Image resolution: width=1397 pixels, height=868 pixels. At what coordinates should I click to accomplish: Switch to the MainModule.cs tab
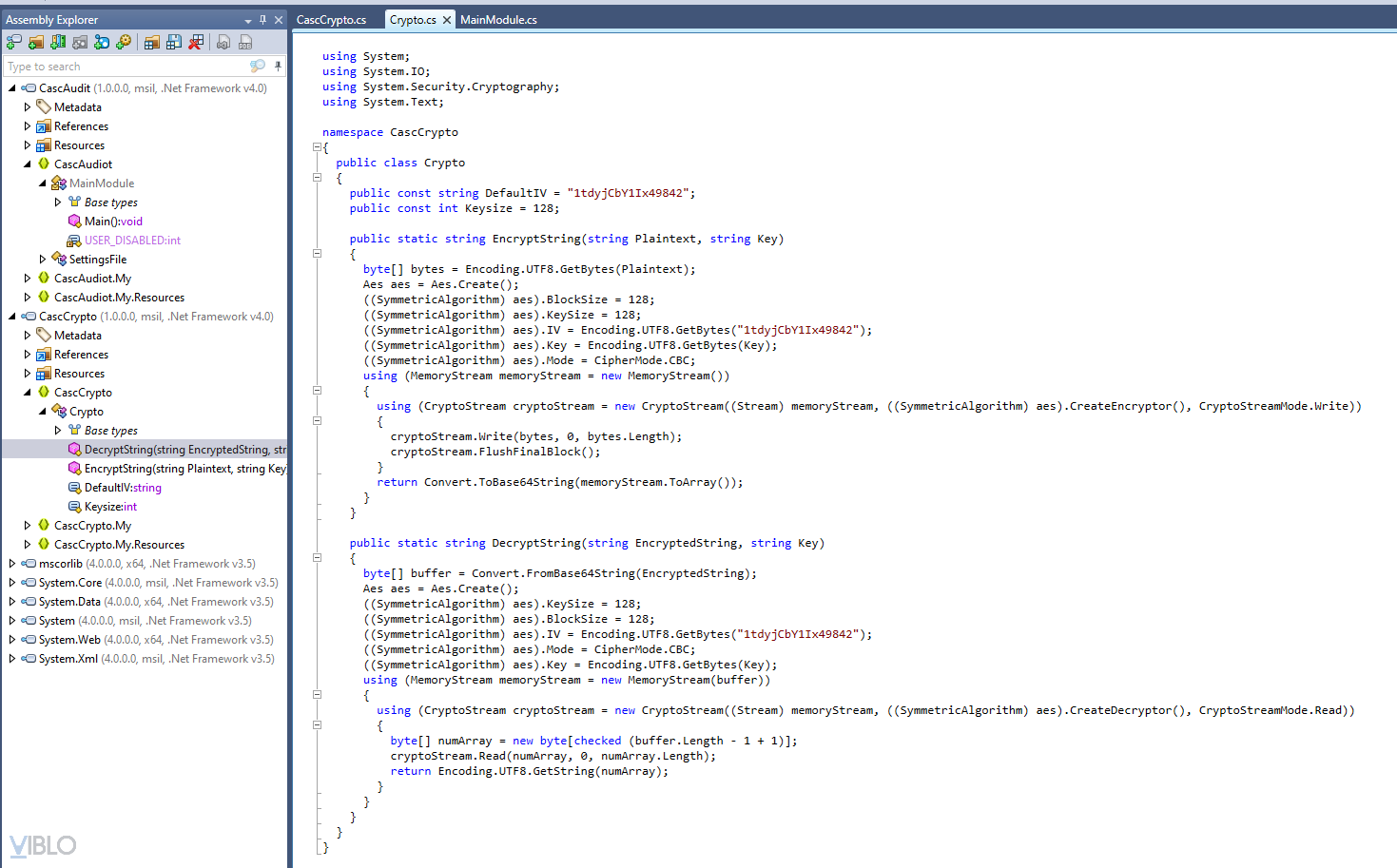pyautogui.click(x=498, y=20)
